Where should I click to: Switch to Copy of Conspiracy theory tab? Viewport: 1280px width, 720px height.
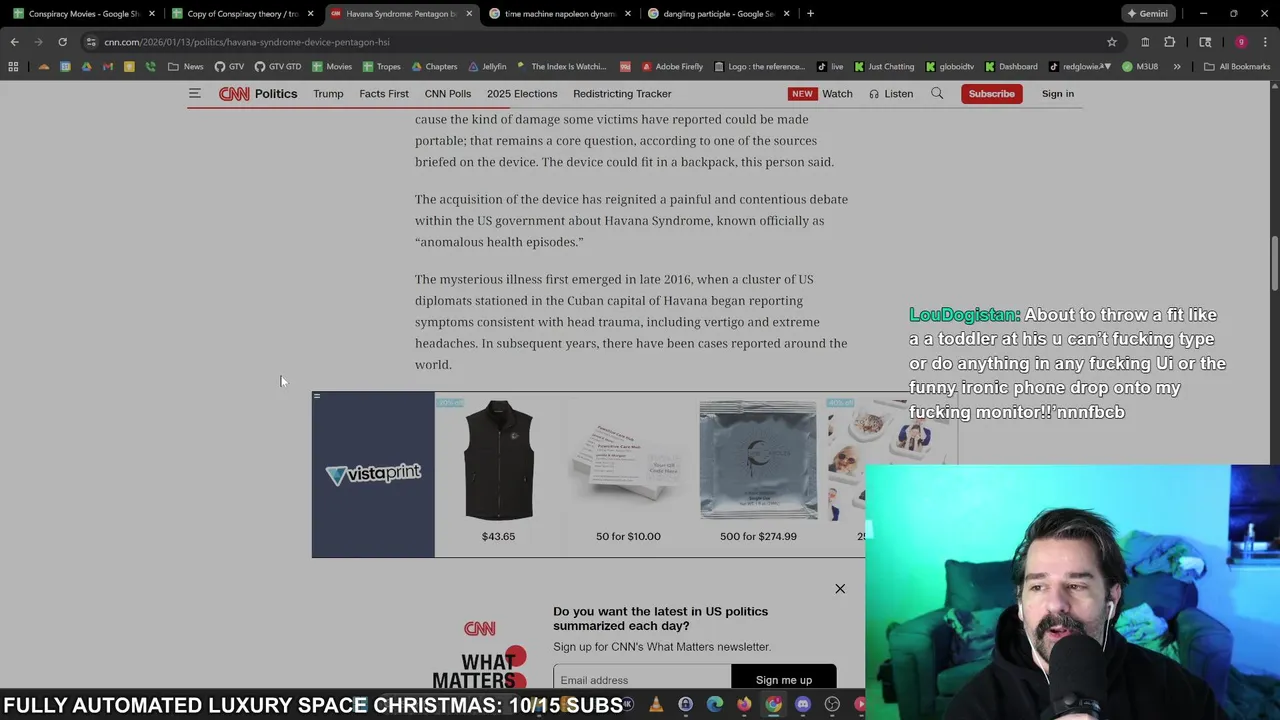click(x=244, y=14)
